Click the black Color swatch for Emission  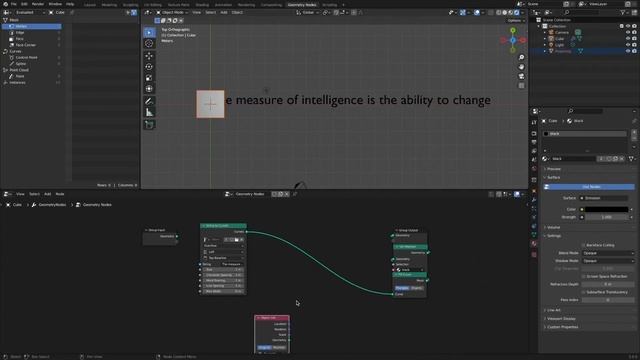(x=607, y=210)
